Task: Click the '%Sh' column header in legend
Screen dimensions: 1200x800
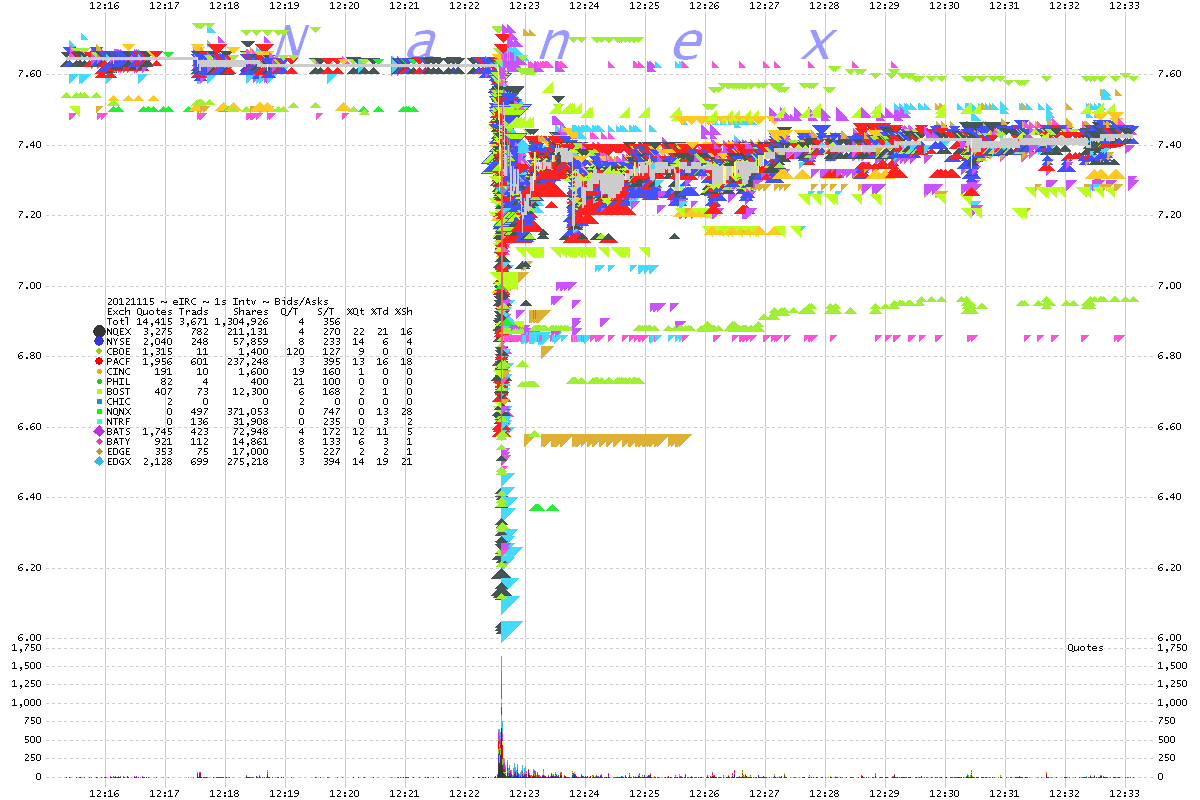Action: 403,311
